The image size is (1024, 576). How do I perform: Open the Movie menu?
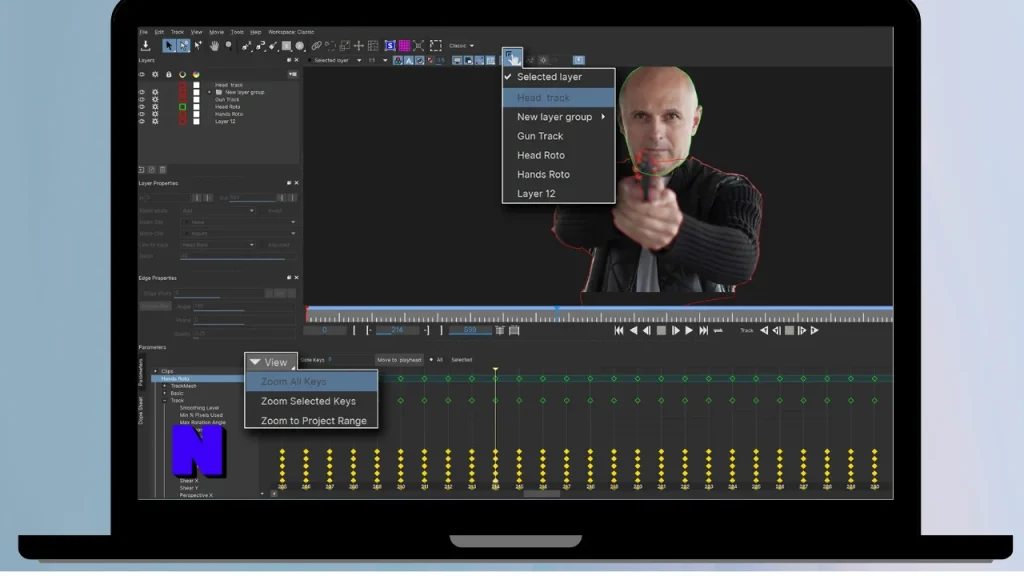click(x=216, y=31)
